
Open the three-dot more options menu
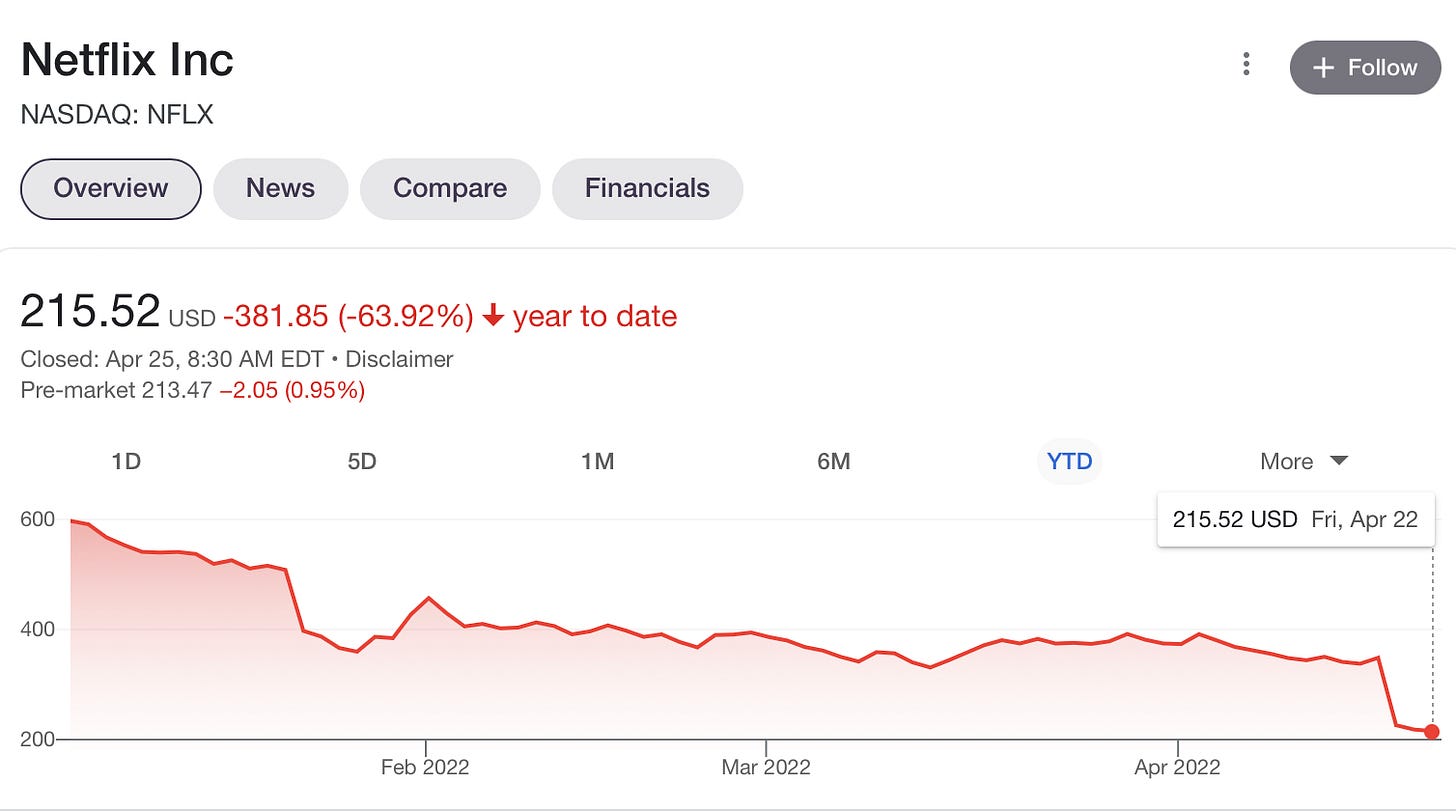1246,66
